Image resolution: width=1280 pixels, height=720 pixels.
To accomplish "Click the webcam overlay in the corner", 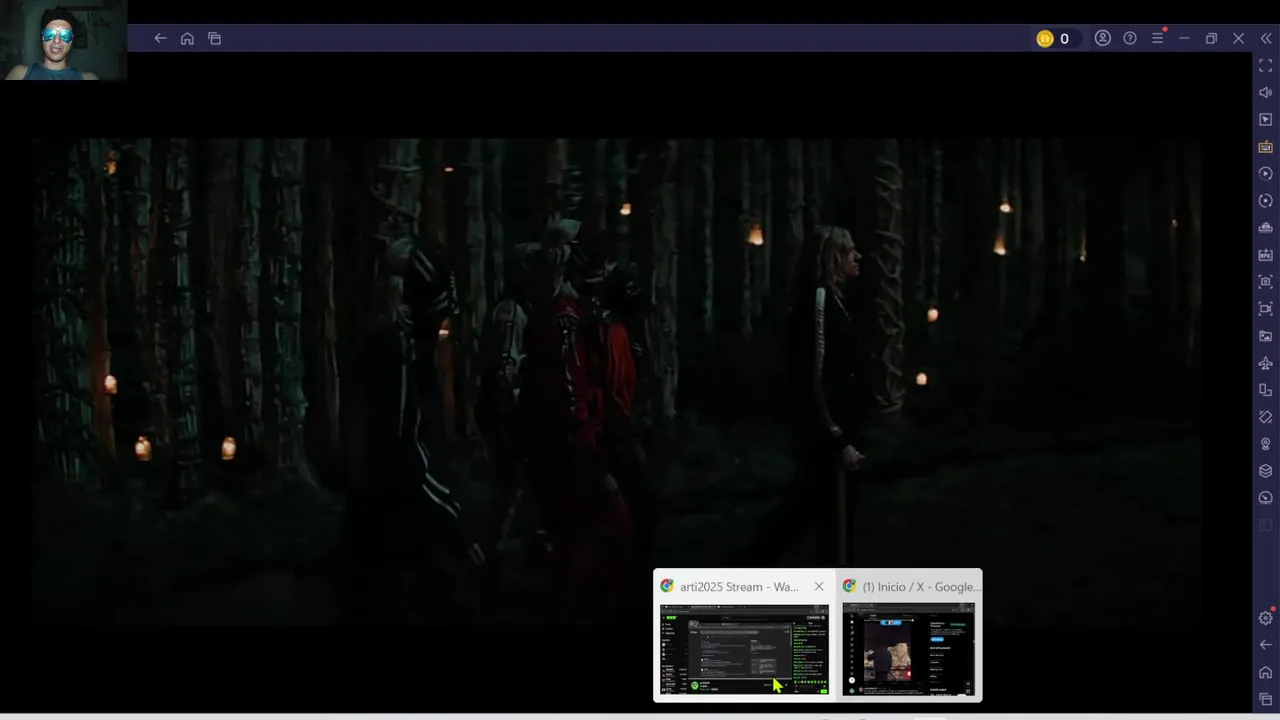I will click(63, 40).
